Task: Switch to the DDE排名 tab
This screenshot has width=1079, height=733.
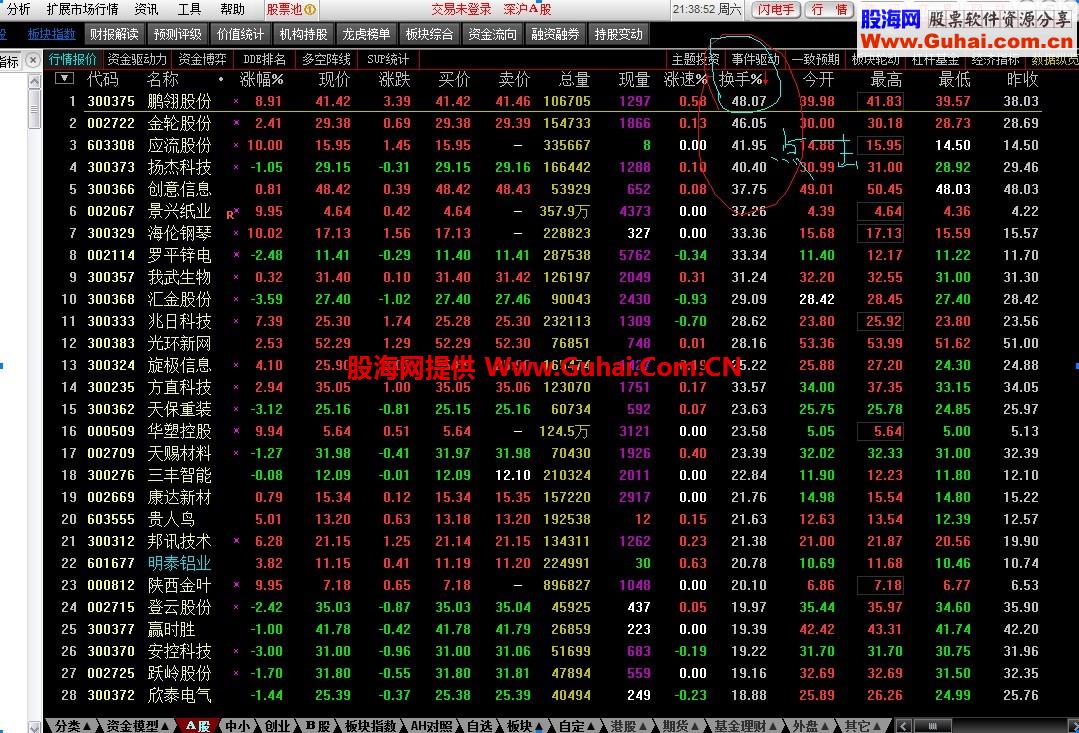Action: pyautogui.click(x=264, y=60)
